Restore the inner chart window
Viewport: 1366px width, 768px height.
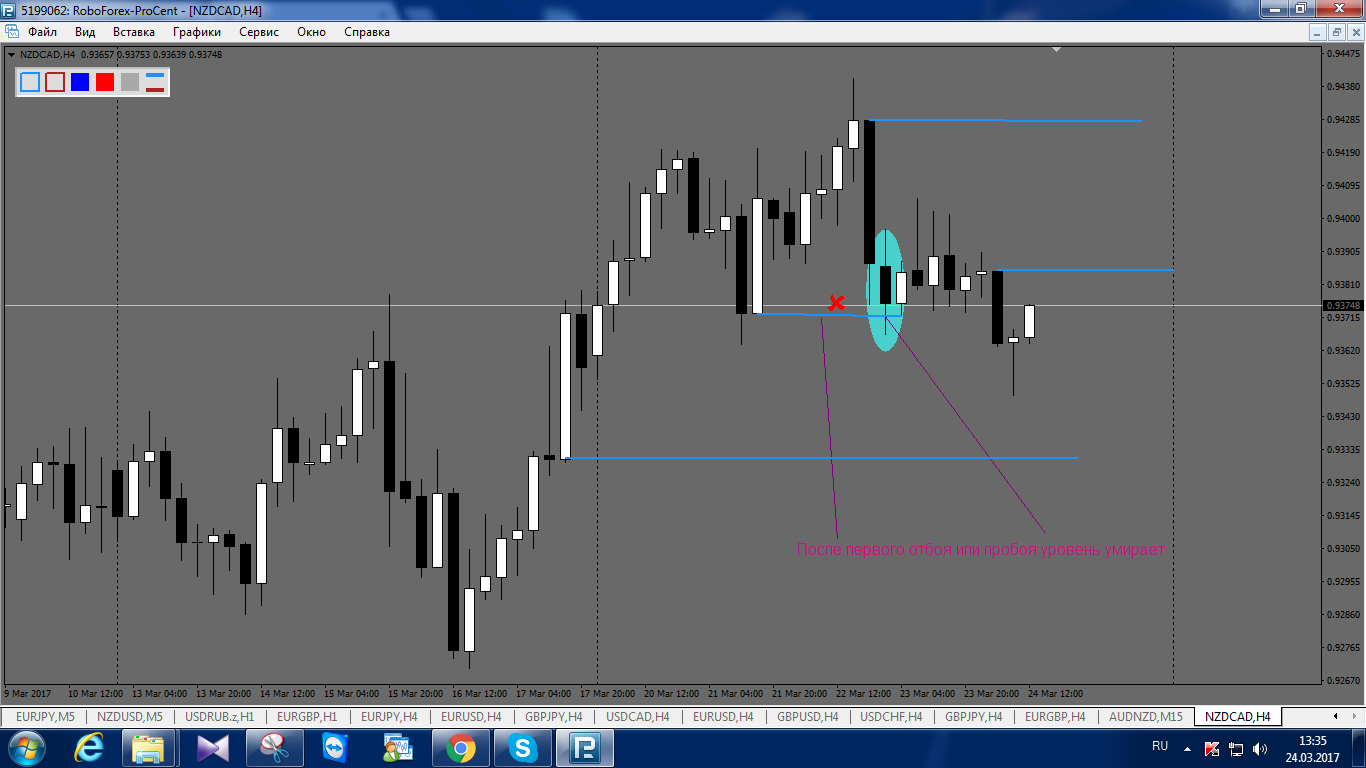click(1337, 32)
